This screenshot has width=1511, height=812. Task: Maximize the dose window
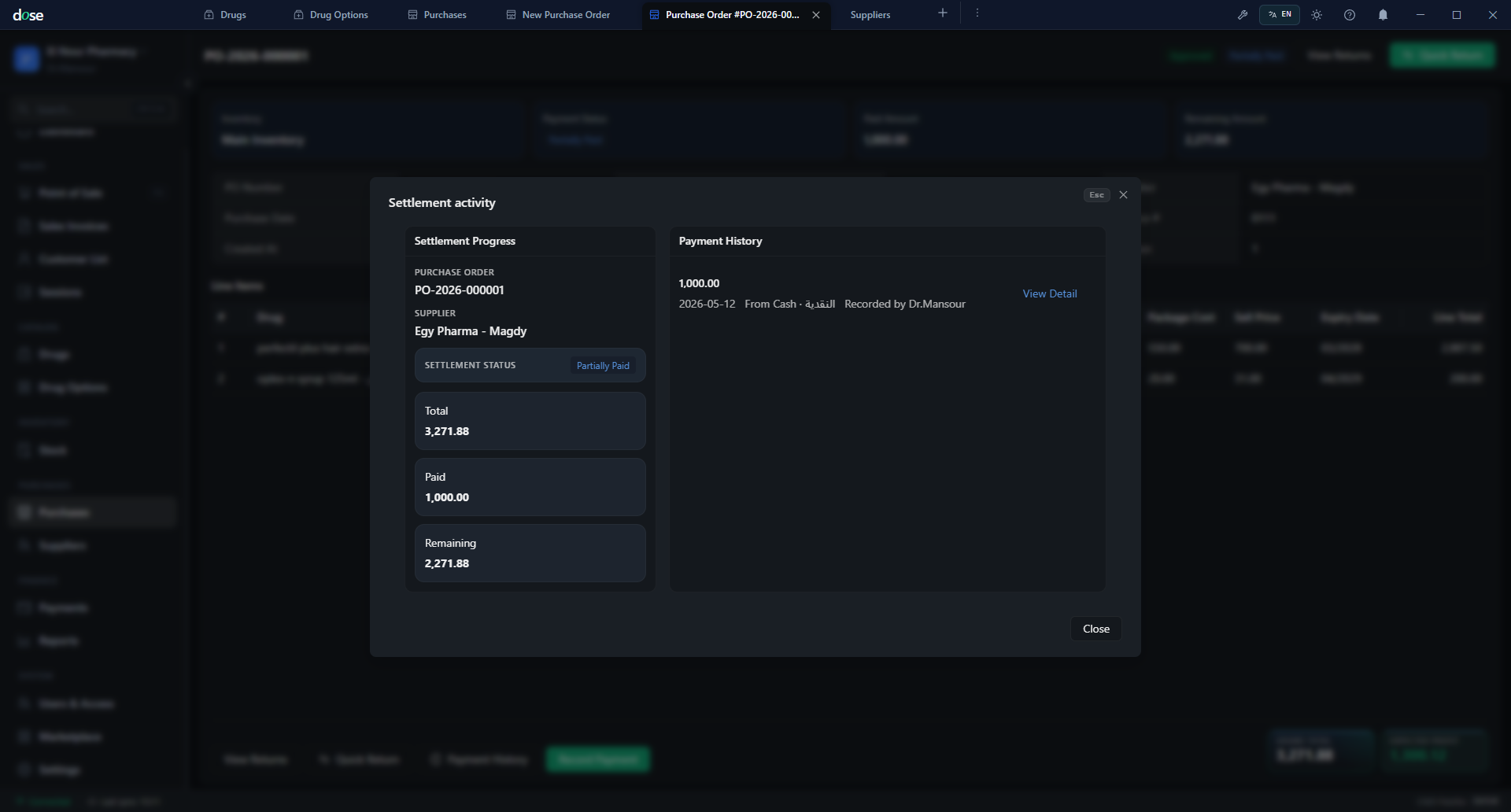click(1457, 15)
